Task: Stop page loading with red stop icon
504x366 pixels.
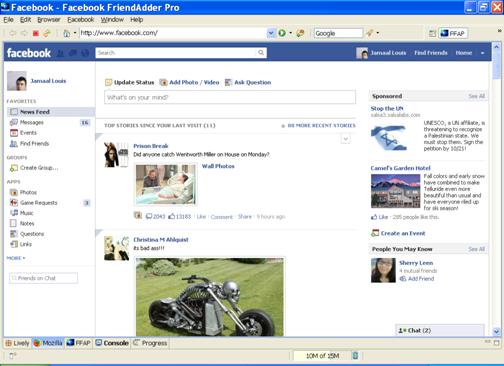Action: (36, 33)
